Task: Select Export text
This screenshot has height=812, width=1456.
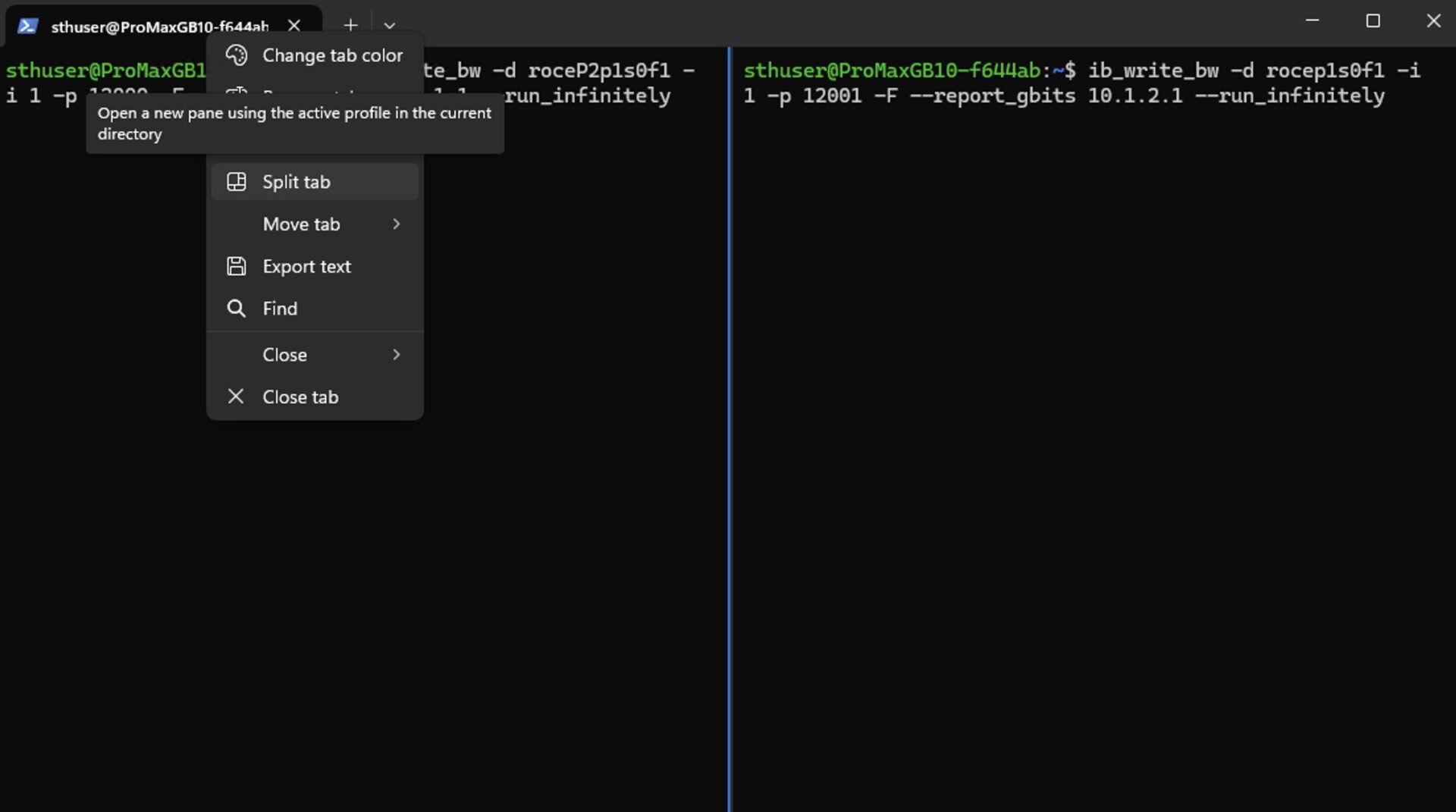Action: click(x=306, y=266)
